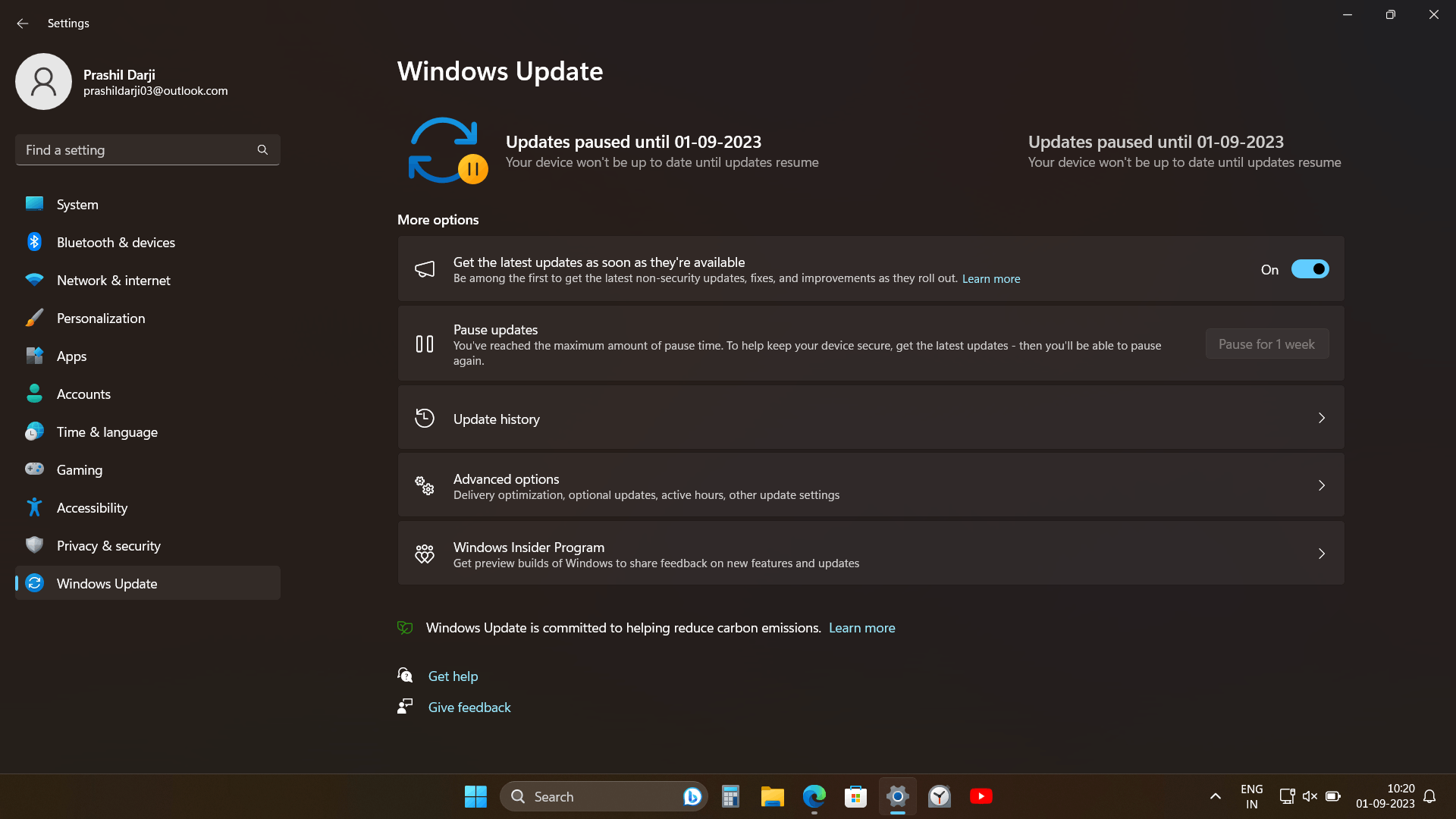Image resolution: width=1456 pixels, height=819 pixels.
Task: Click the Accessibility figure icon
Action: click(x=34, y=507)
